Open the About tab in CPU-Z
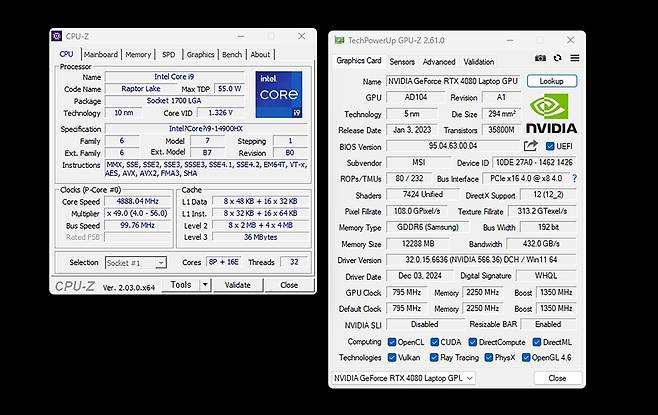658x415 pixels. 260,55
